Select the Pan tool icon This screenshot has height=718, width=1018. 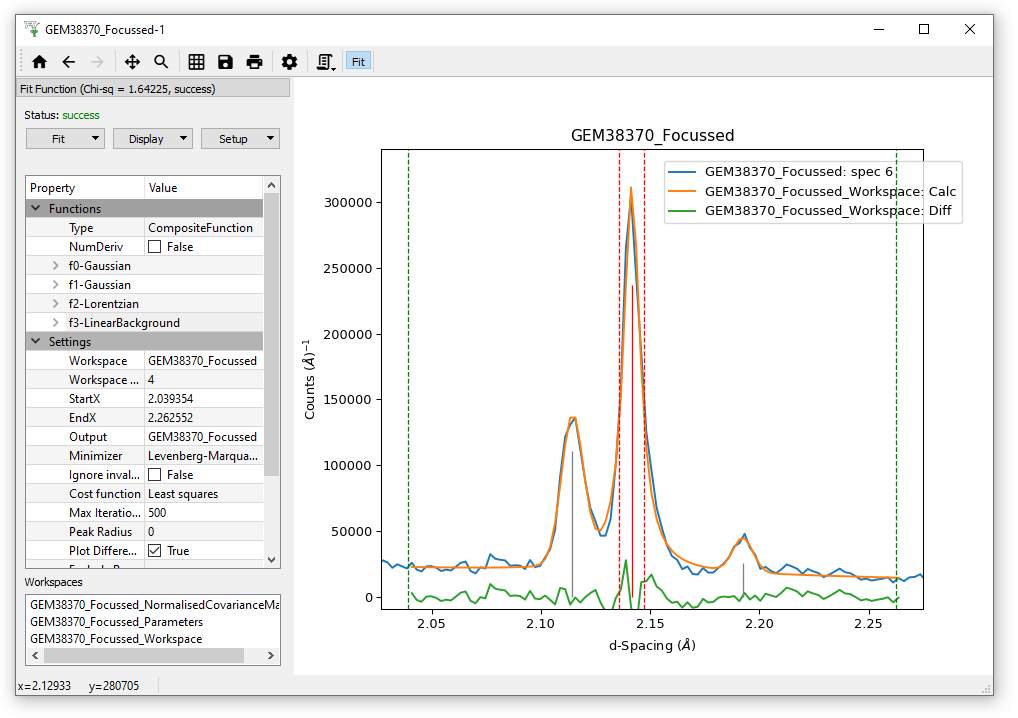132,62
